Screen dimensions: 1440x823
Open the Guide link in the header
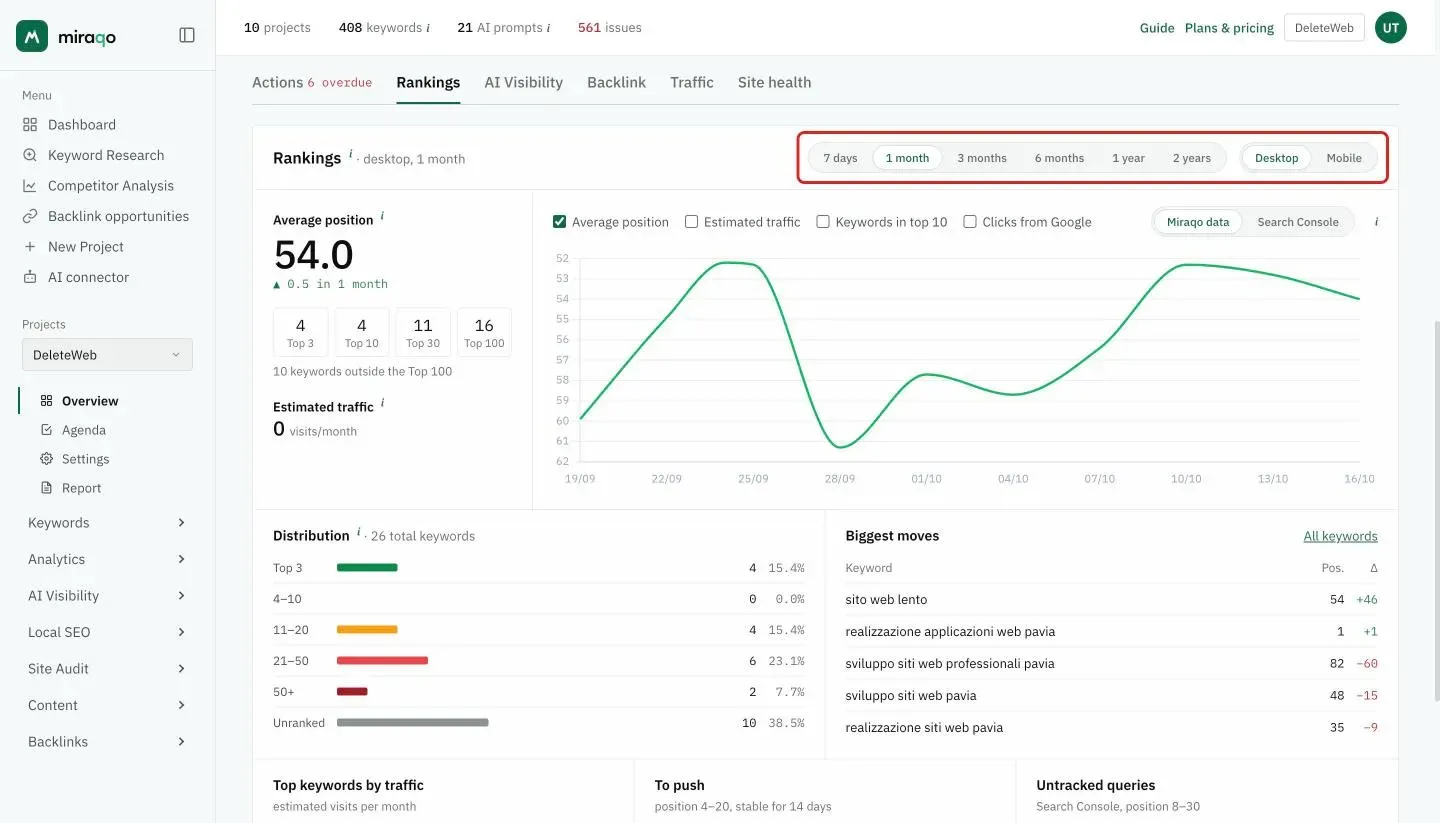pyautogui.click(x=1157, y=28)
